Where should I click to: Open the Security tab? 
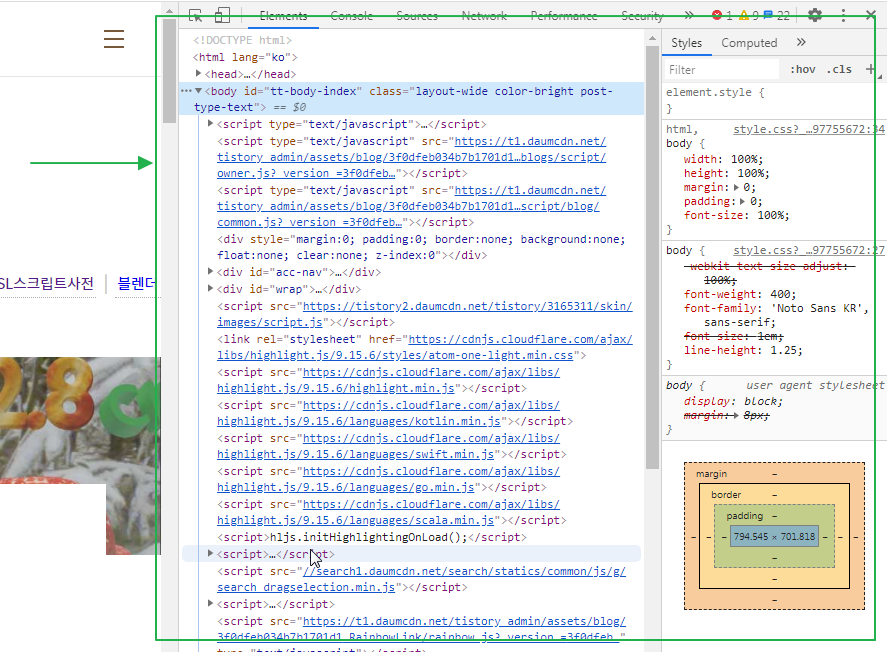click(x=642, y=16)
